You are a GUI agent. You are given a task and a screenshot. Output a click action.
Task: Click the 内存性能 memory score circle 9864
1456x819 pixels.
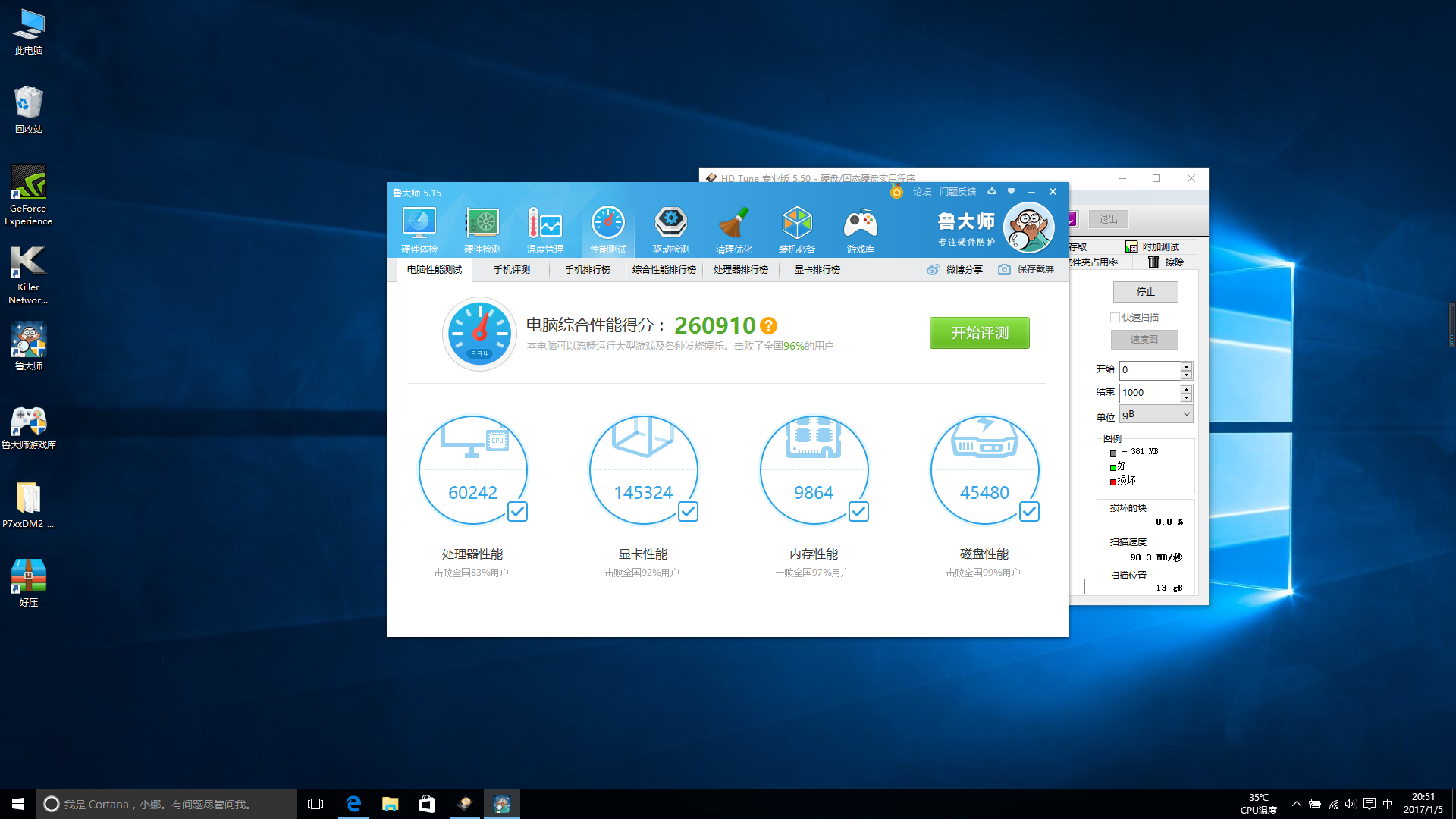click(814, 470)
